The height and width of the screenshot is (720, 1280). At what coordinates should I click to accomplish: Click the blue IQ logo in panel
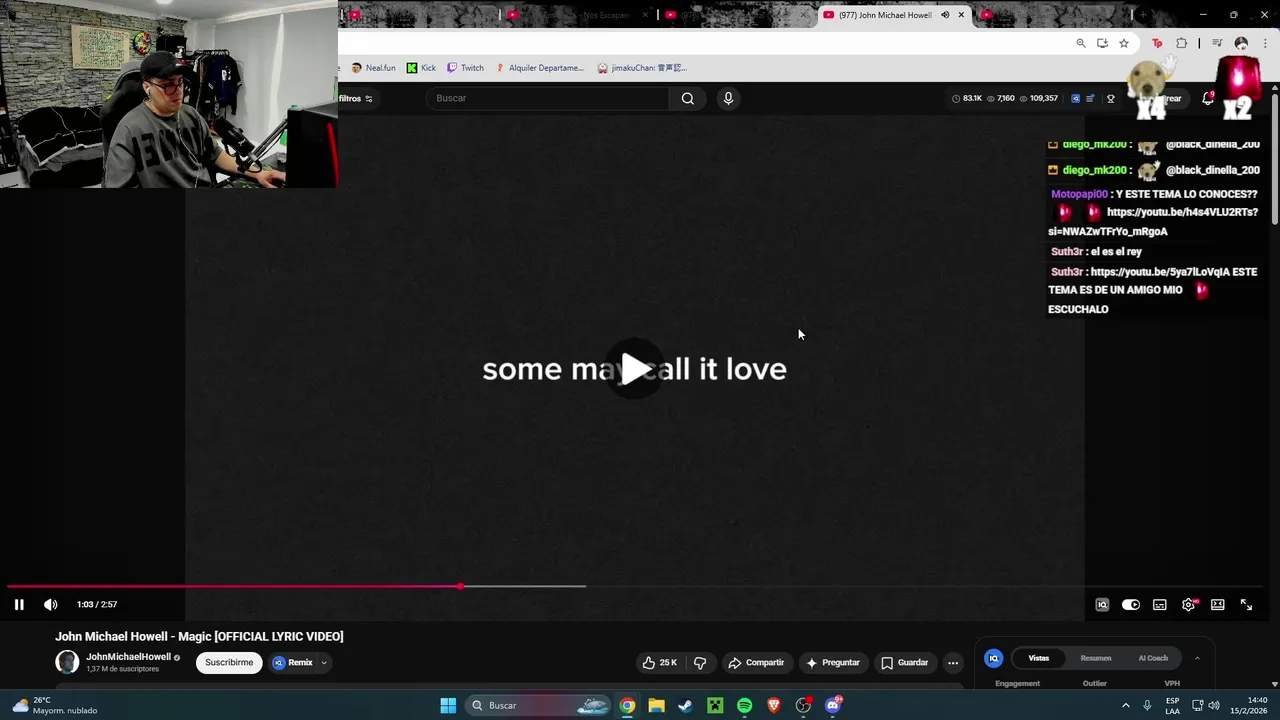(x=994, y=658)
